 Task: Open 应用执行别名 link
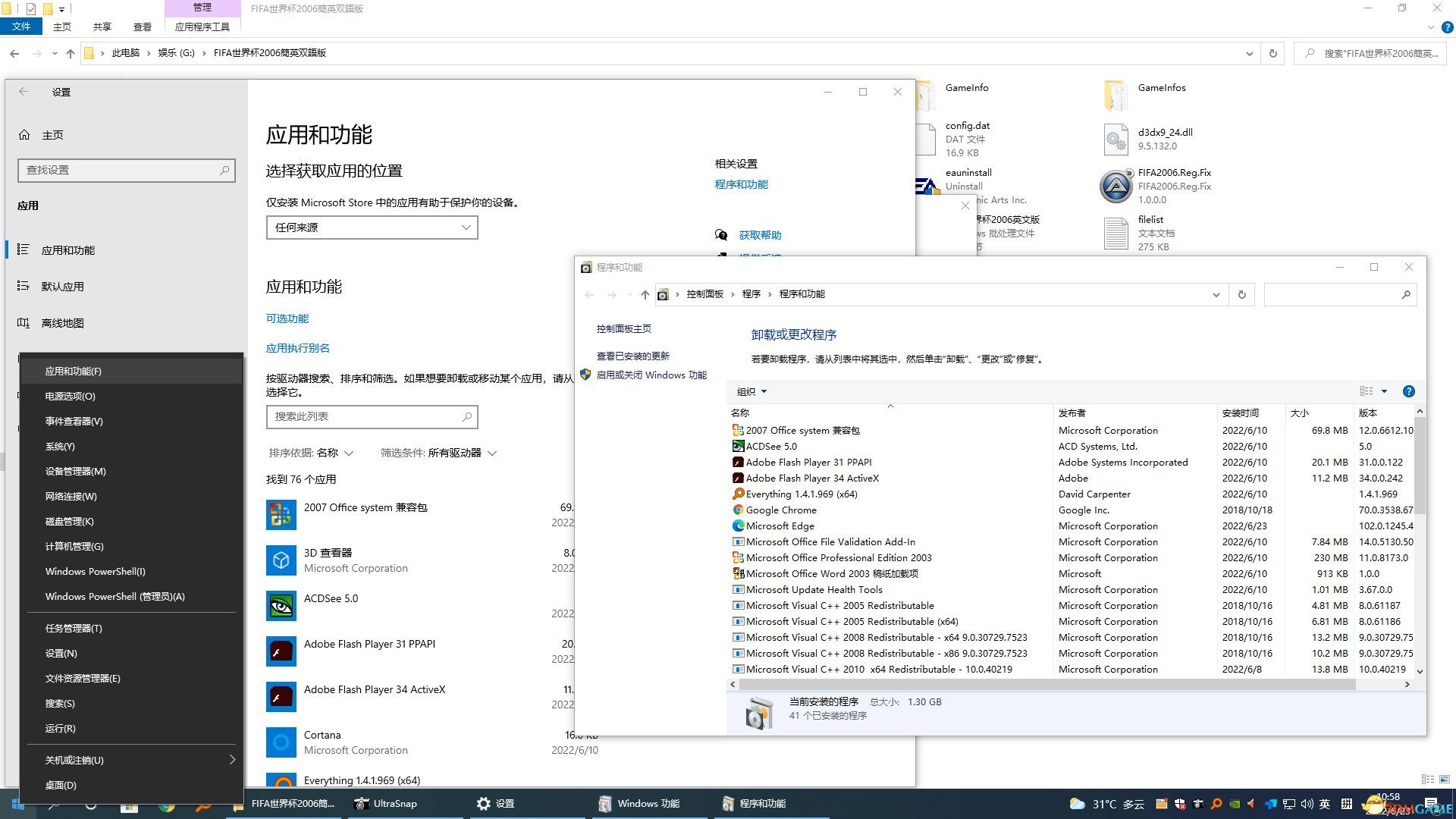tap(297, 348)
